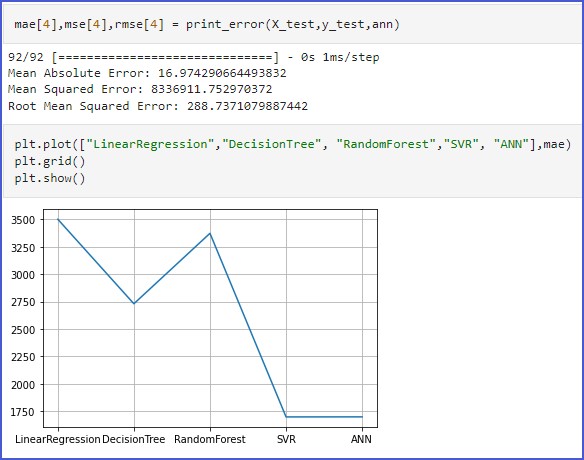Select the plt.plot code line
Screen dimensions: 584x460
[x=292, y=144]
